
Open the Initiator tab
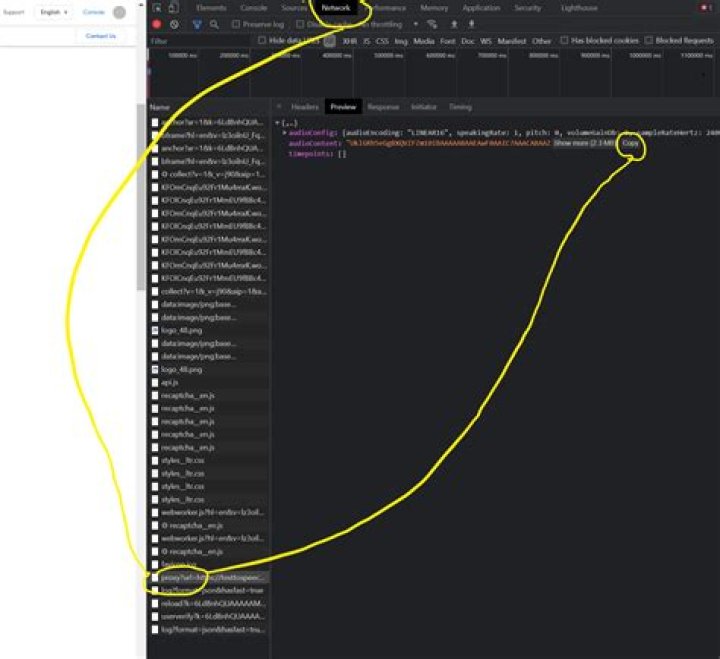click(x=423, y=107)
